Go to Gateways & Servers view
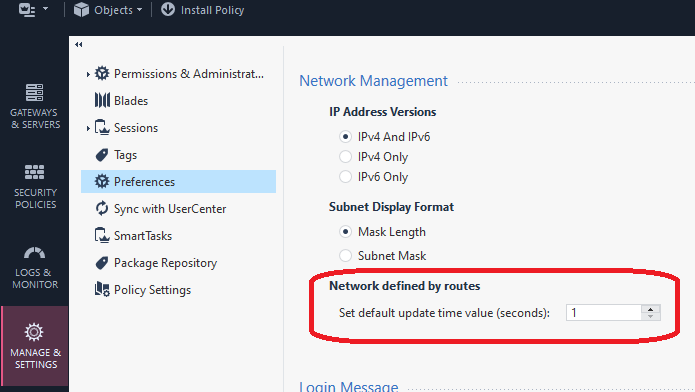The image size is (695, 392). point(35,106)
